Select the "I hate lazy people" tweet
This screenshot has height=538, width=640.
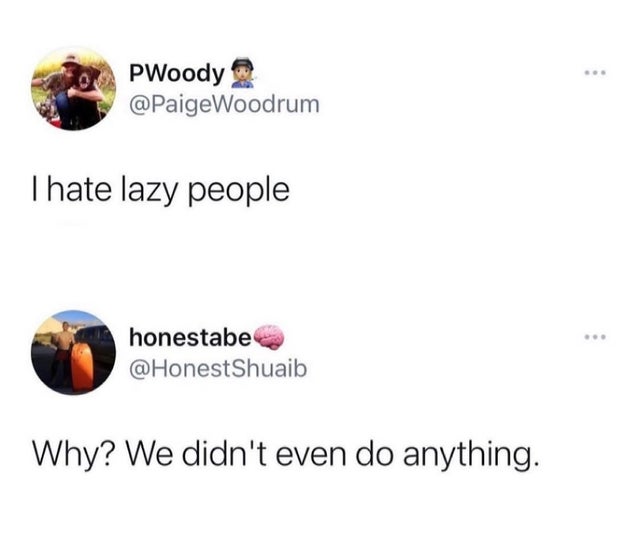pyautogui.click(x=161, y=190)
